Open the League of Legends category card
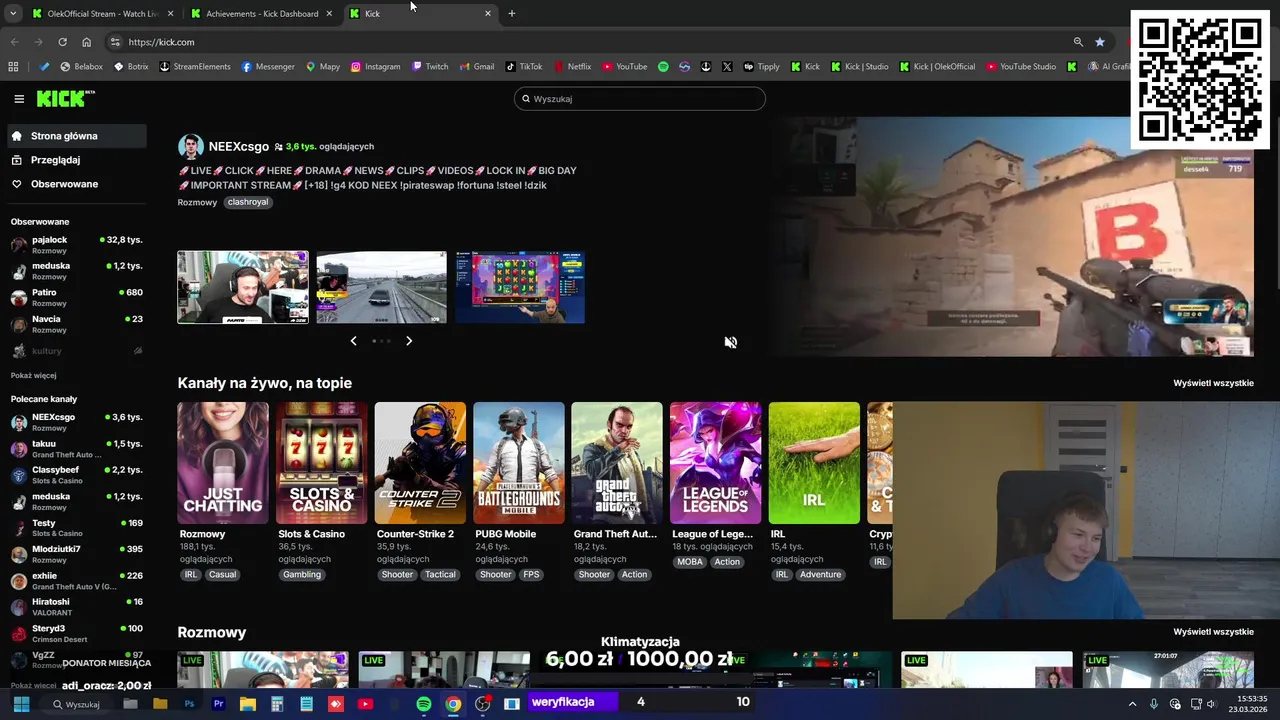This screenshot has height=720, width=1280. click(715, 463)
